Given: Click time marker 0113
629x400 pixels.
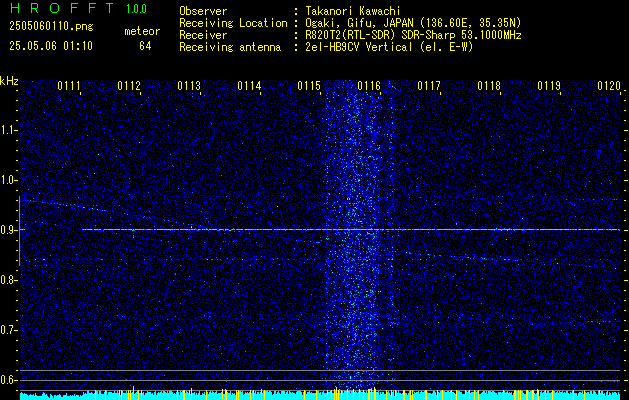Looking at the screenshot, I should 189,86.
